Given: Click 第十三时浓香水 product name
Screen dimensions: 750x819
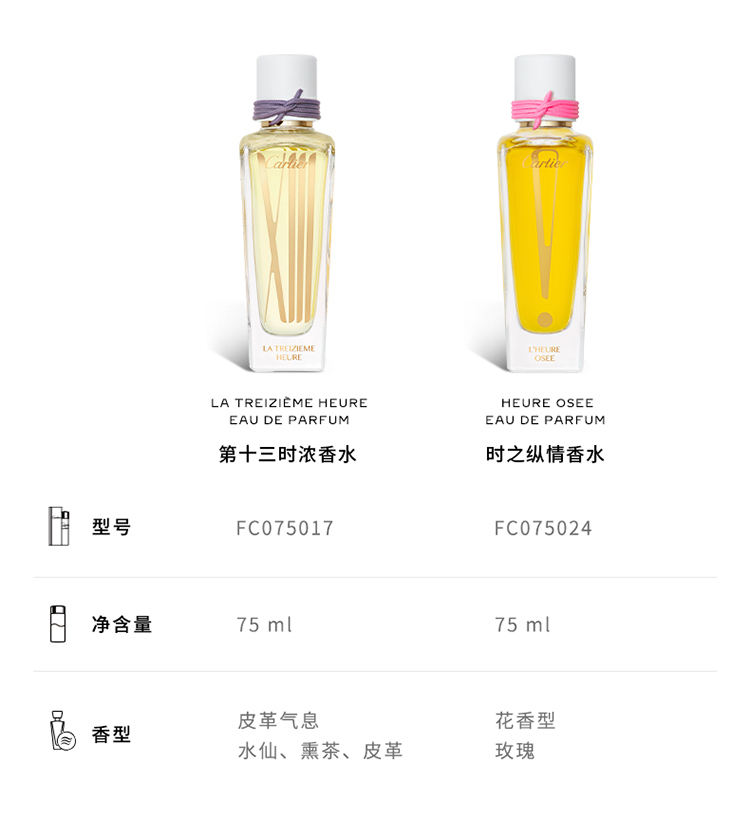Looking at the screenshot, I should [x=287, y=454].
